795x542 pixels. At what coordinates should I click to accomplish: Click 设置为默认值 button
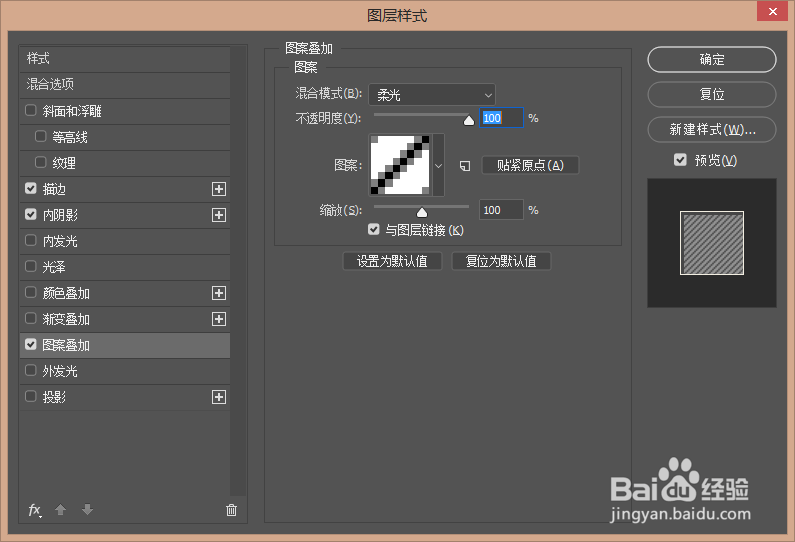coord(392,261)
